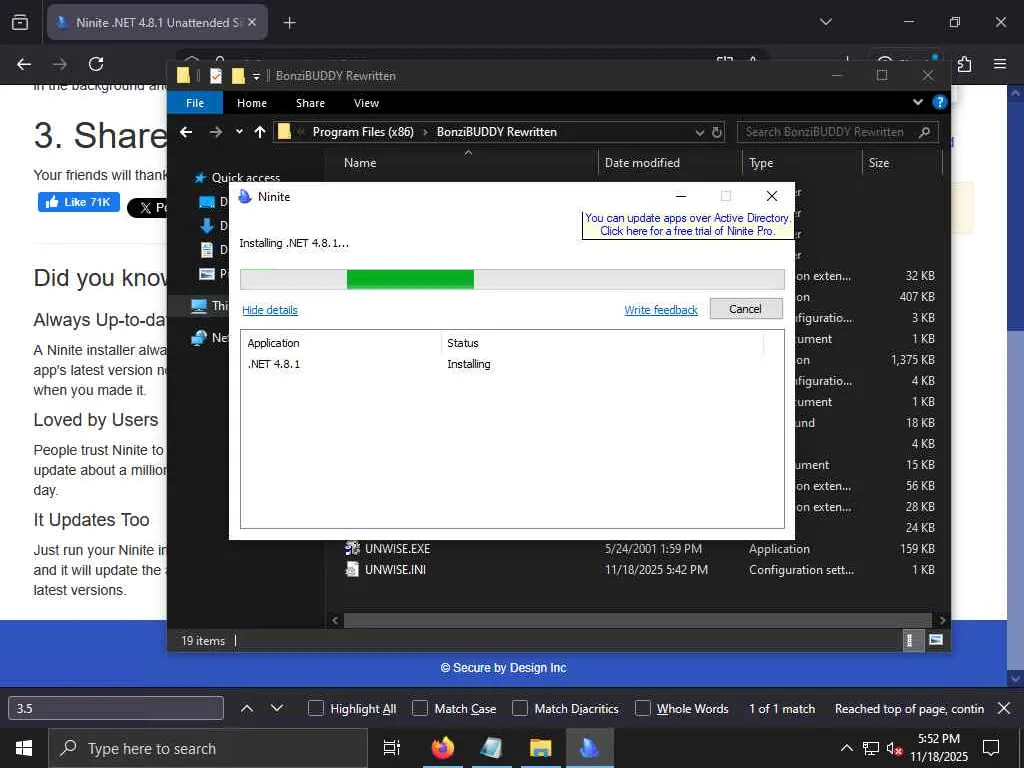Go back in the Explorer window
Viewport: 1024px width, 768px height.
point(186,132)
